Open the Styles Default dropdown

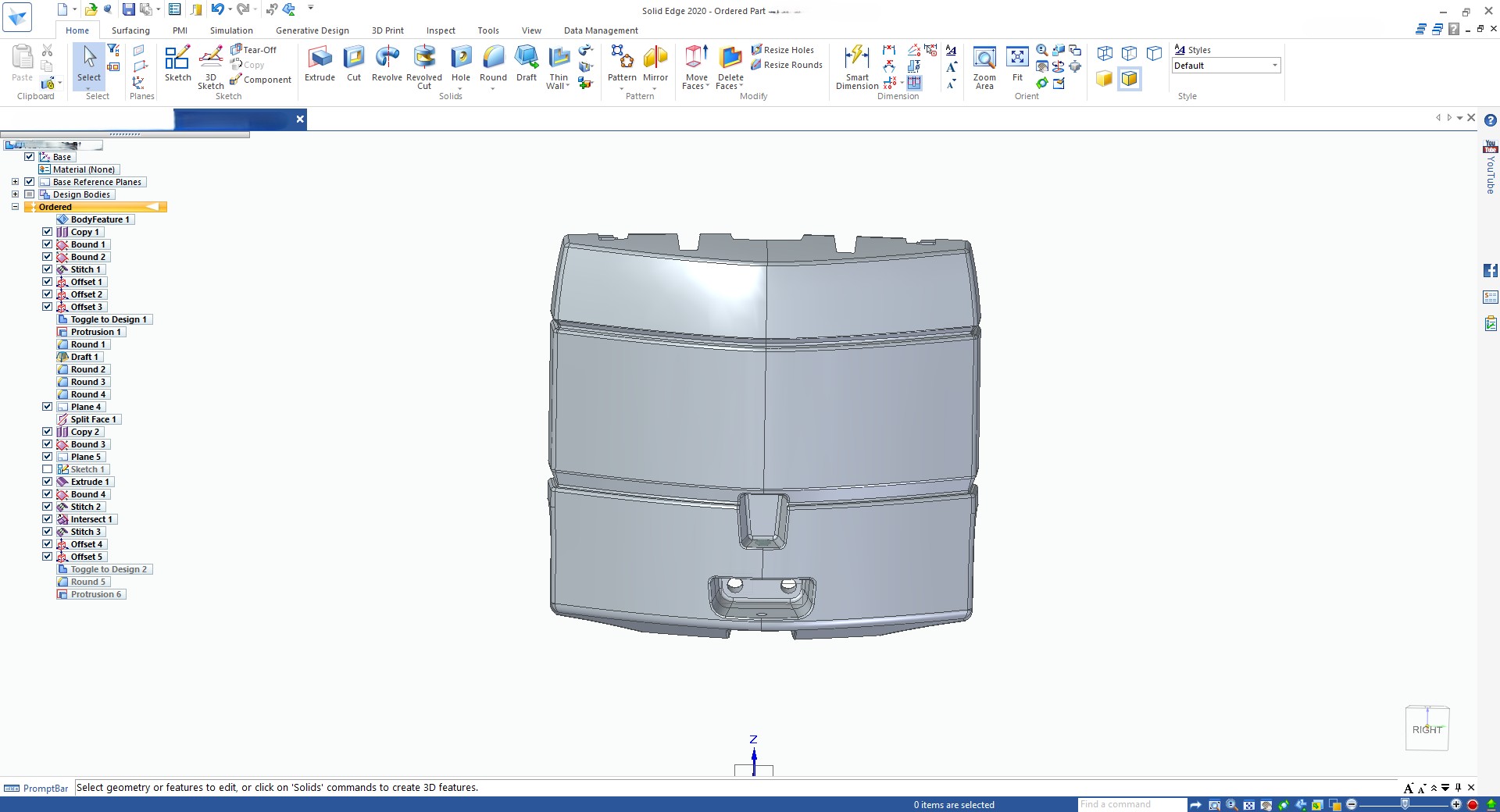pyautogui.click(x=1275, y=66)
